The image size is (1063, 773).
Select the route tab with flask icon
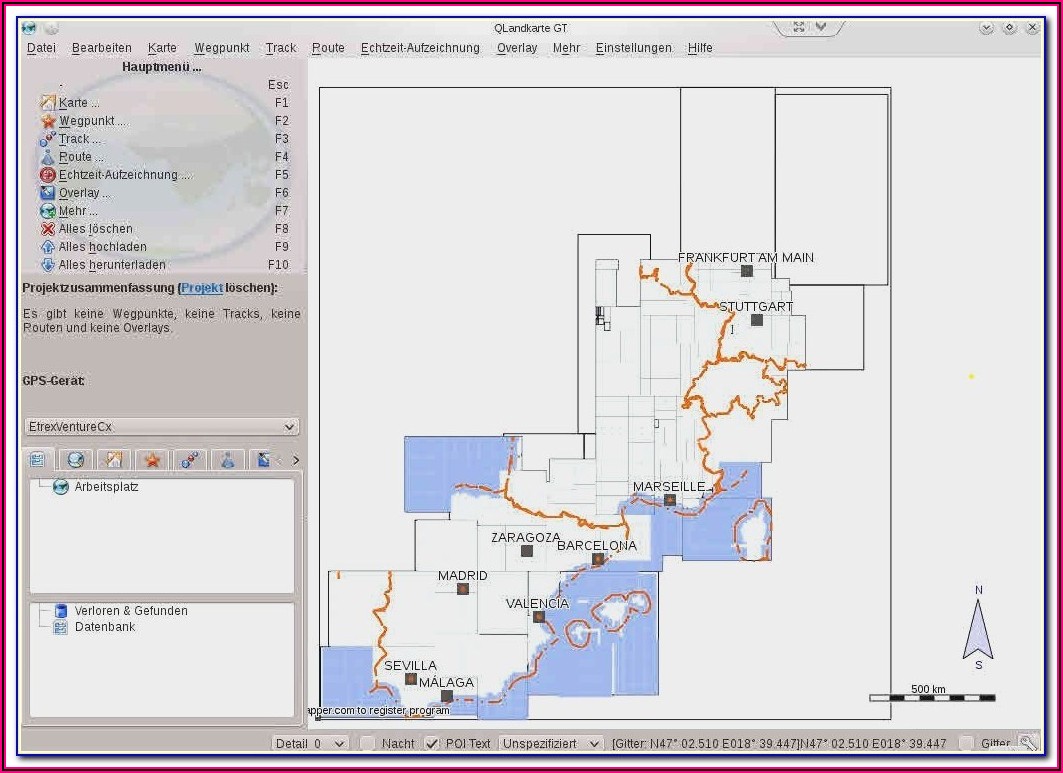point(228,460)
